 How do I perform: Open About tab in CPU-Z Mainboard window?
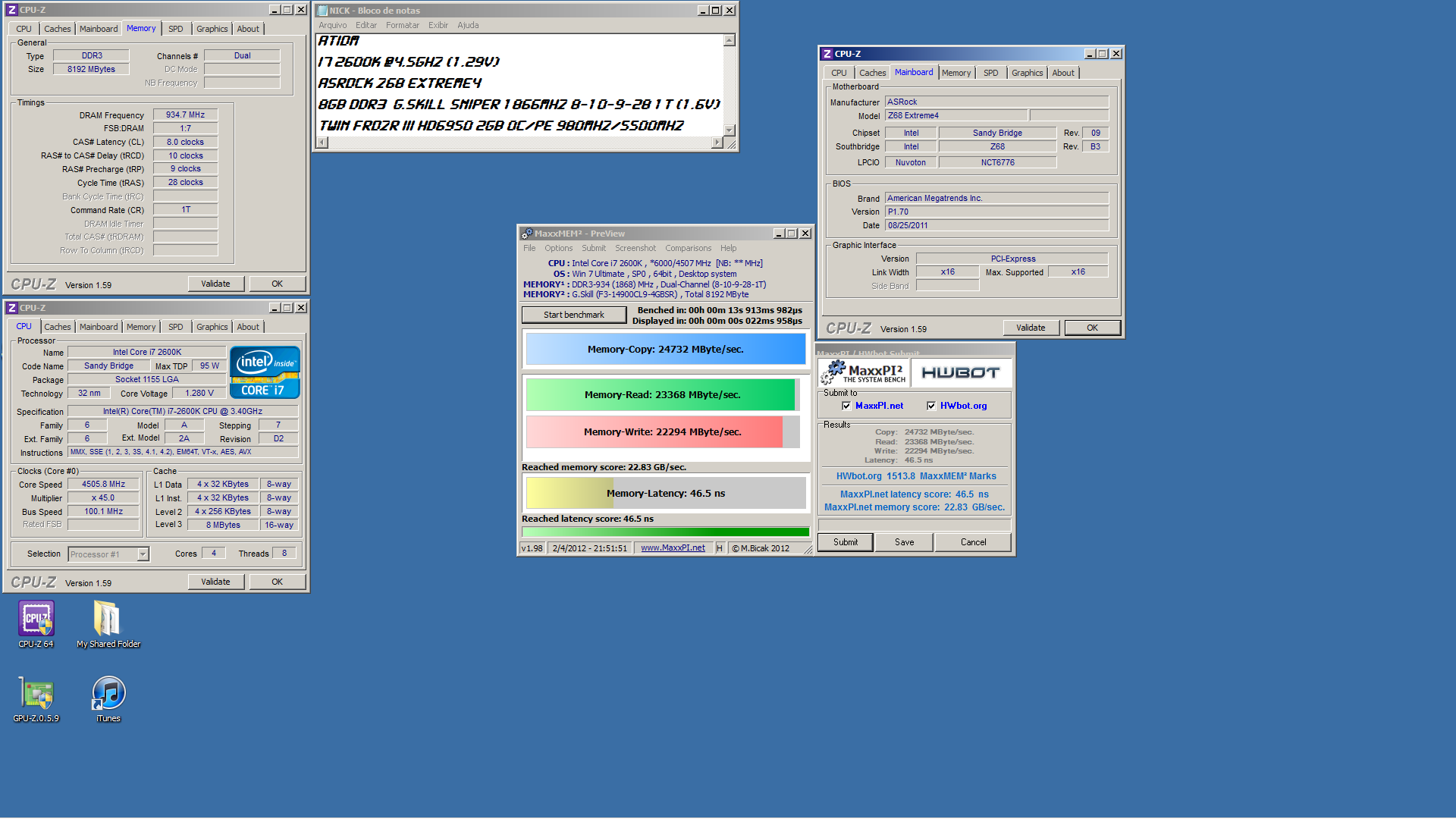point(1062,73)
